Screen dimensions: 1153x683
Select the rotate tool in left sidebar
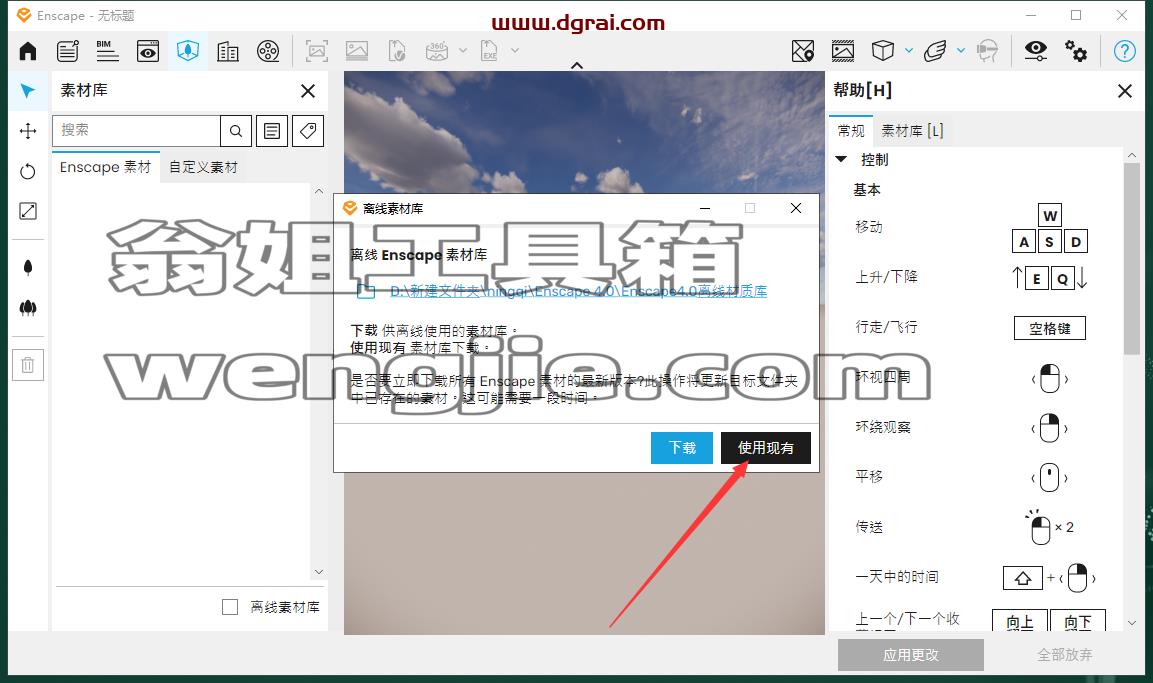[x=28, y=171]
